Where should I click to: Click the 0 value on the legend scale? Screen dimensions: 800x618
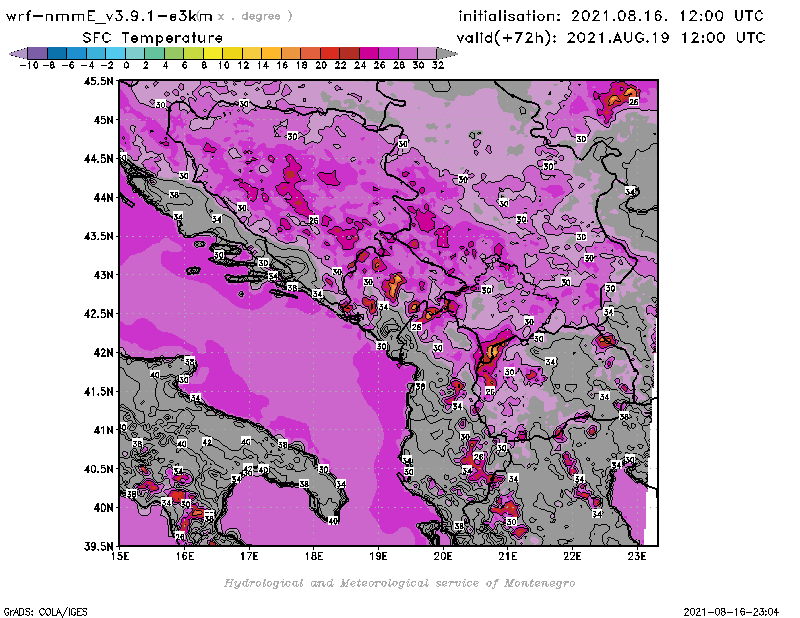click(126, 65)
